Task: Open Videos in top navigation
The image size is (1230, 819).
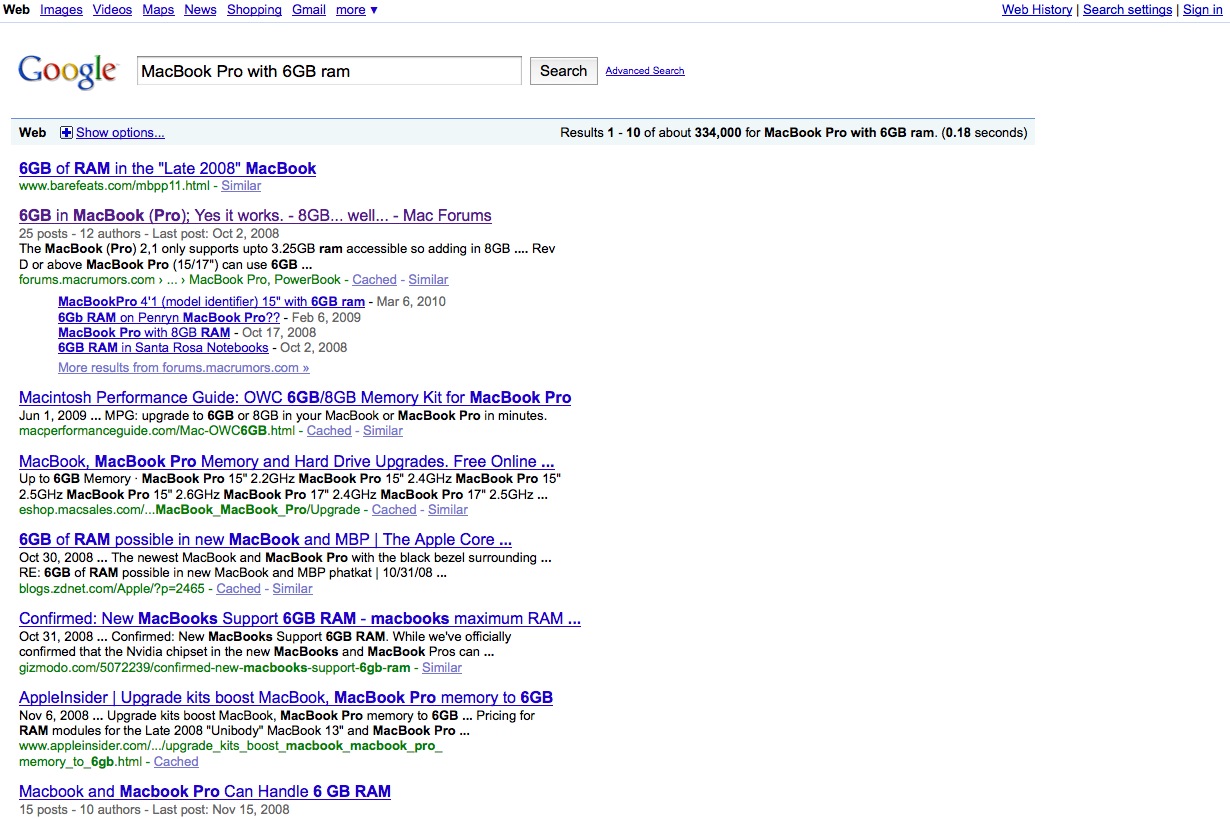Action: tap(112, 10)
